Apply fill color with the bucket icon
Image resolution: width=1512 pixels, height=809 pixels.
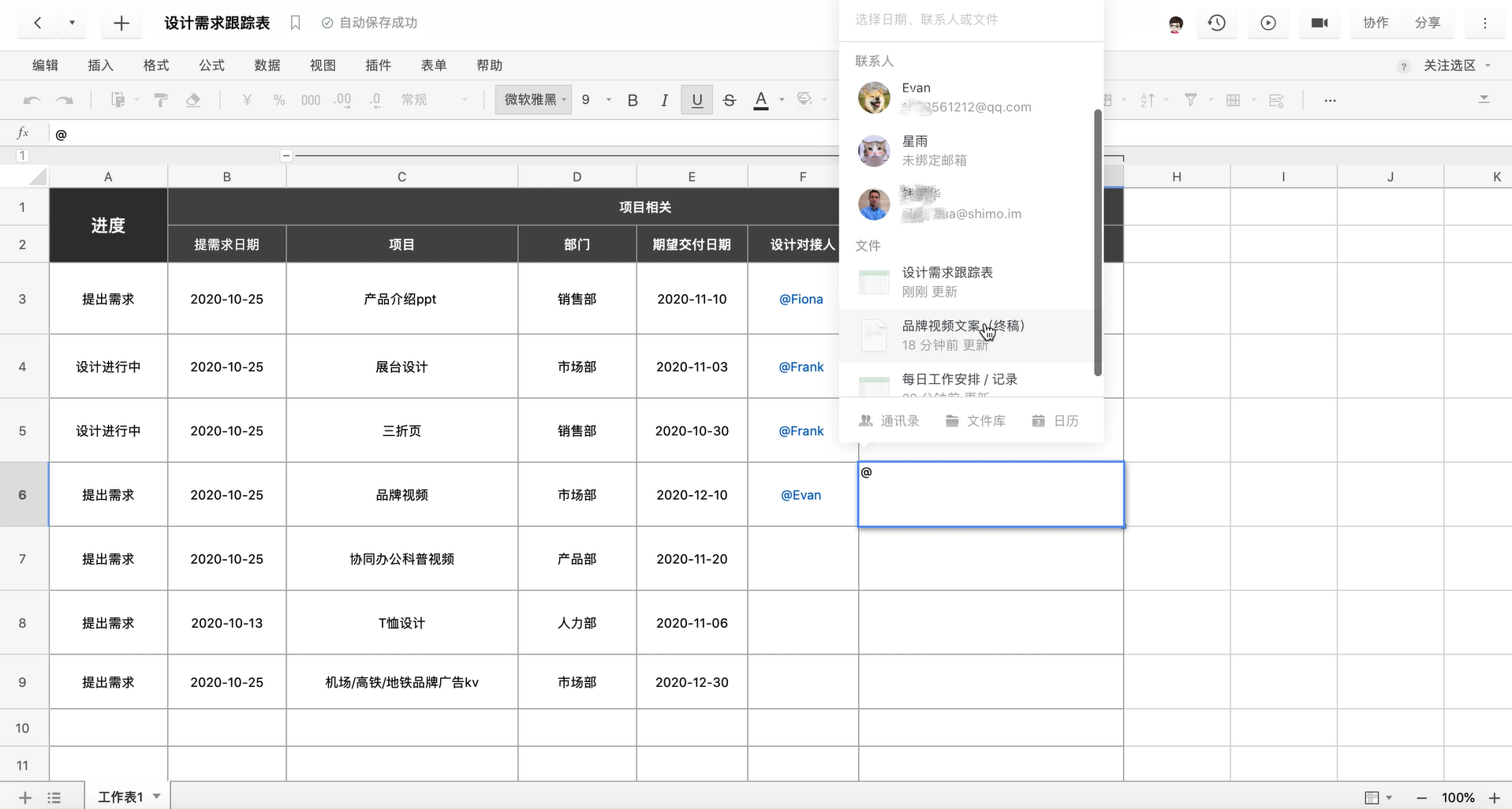[805, 99]
